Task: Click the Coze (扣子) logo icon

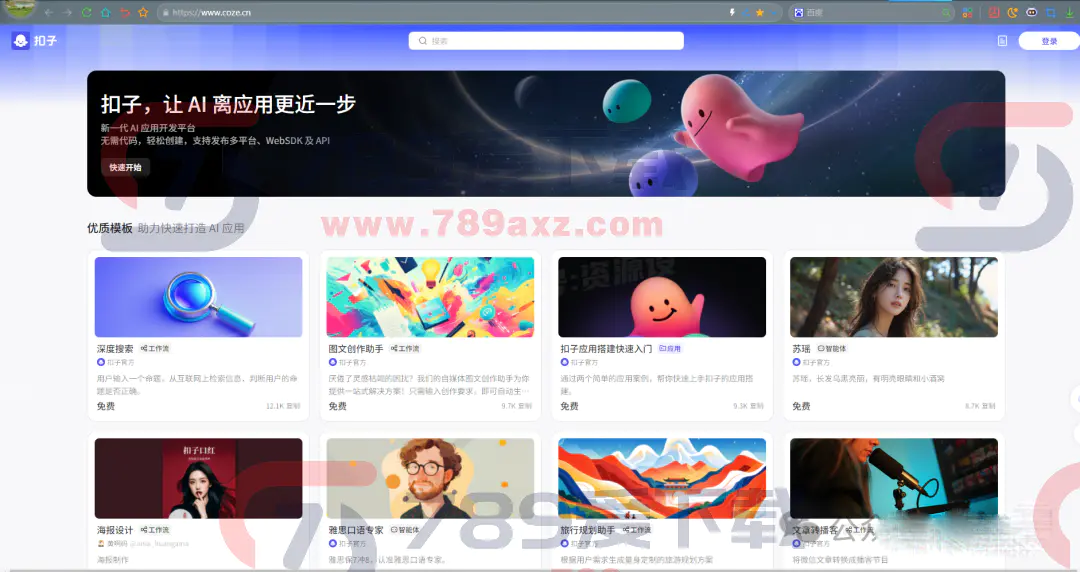Action: click(x=20, y=41)
